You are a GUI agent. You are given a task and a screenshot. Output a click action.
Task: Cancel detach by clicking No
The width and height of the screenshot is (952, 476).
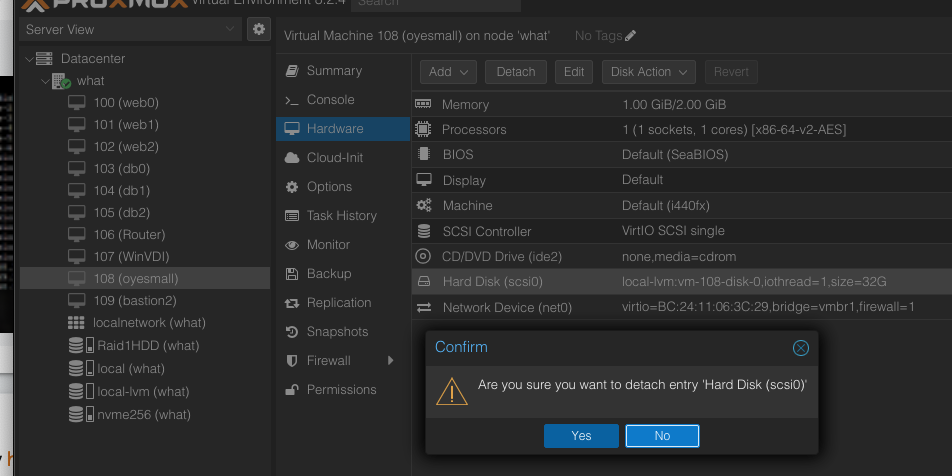[662, 436]
